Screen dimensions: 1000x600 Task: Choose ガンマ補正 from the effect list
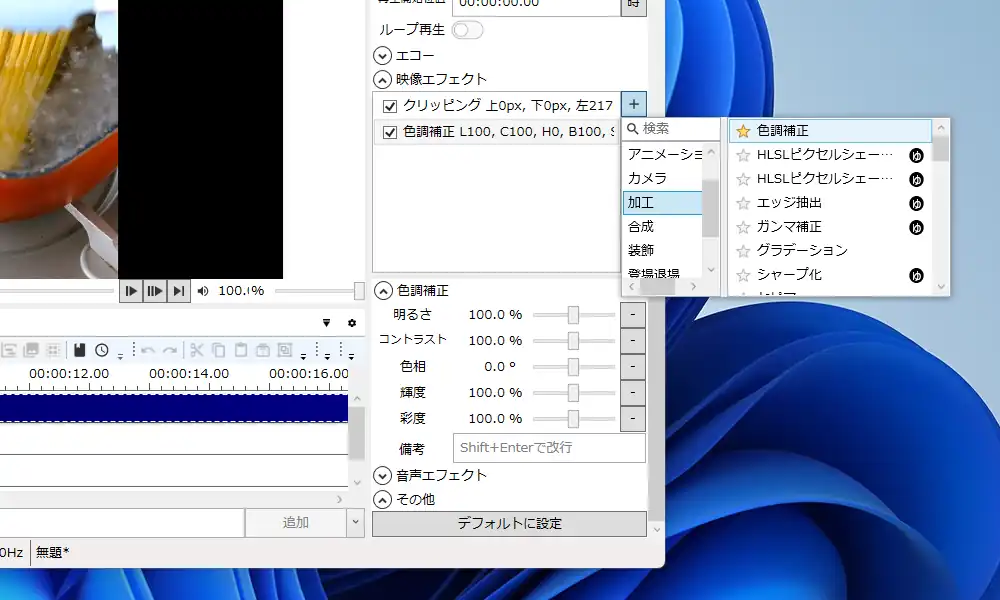click(x=789, y=227)
